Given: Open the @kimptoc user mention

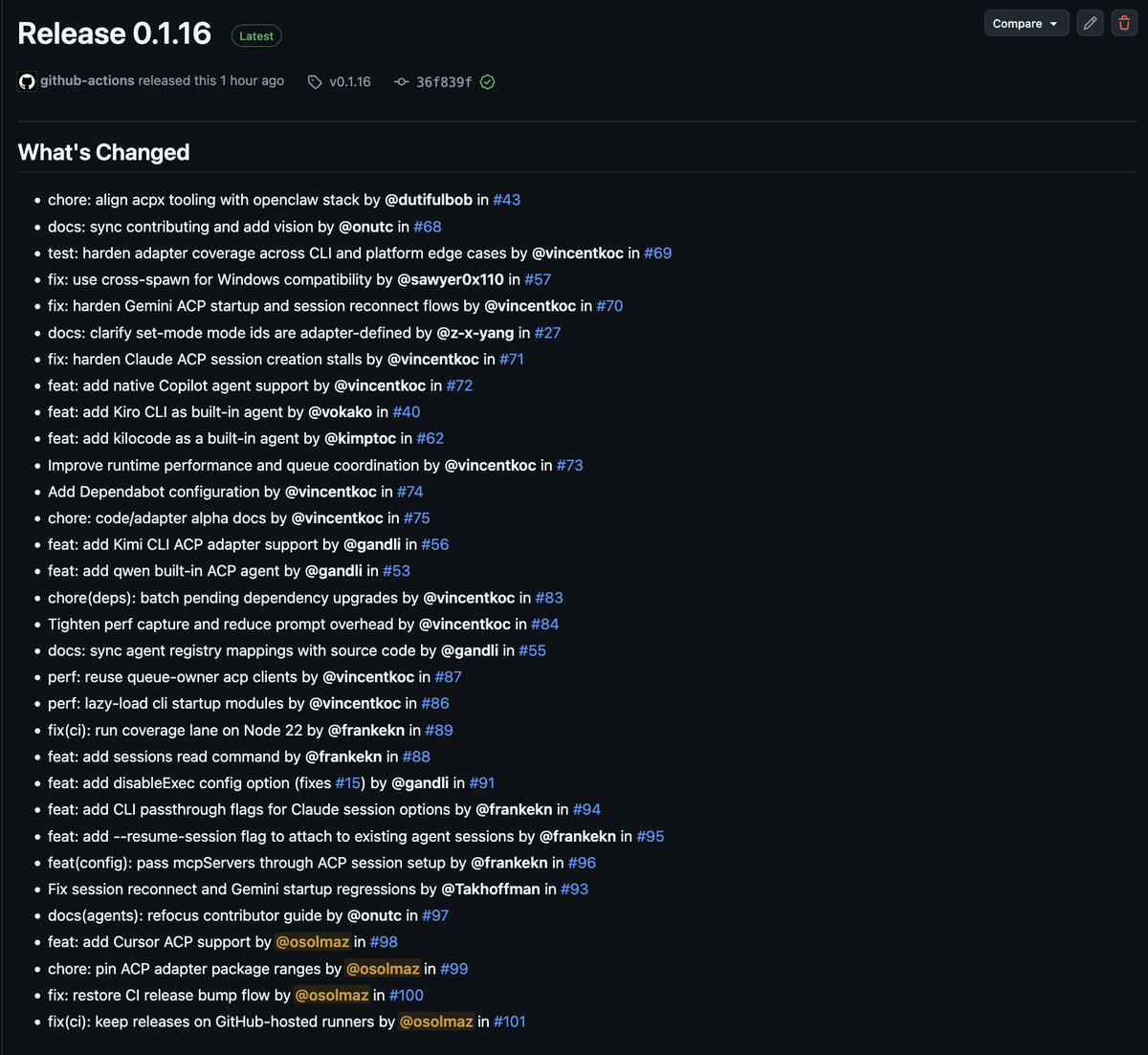Looking at the screenshot, I should coord(361,438).
